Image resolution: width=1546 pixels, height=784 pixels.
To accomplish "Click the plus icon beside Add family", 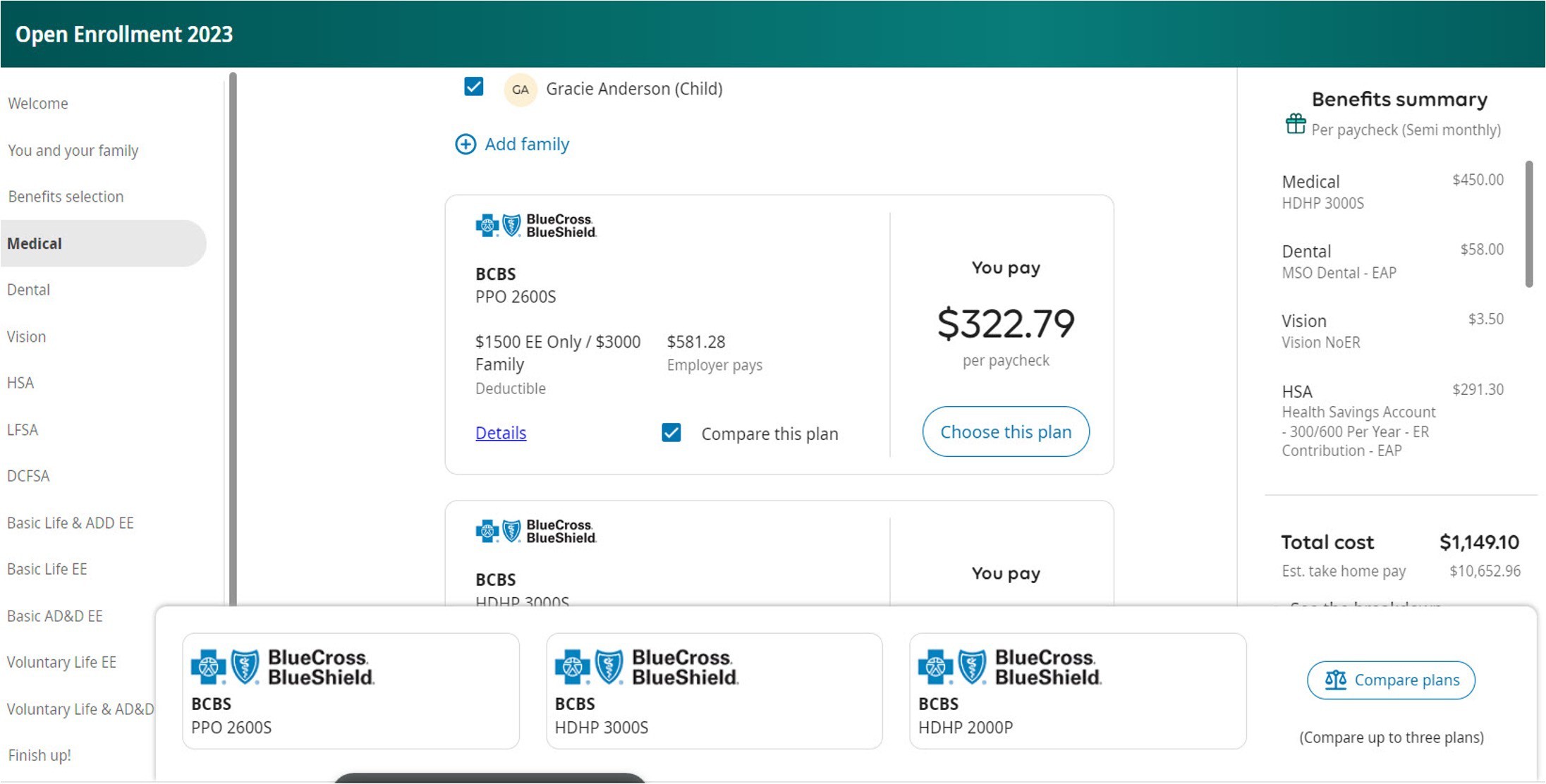I will (465, 145).
